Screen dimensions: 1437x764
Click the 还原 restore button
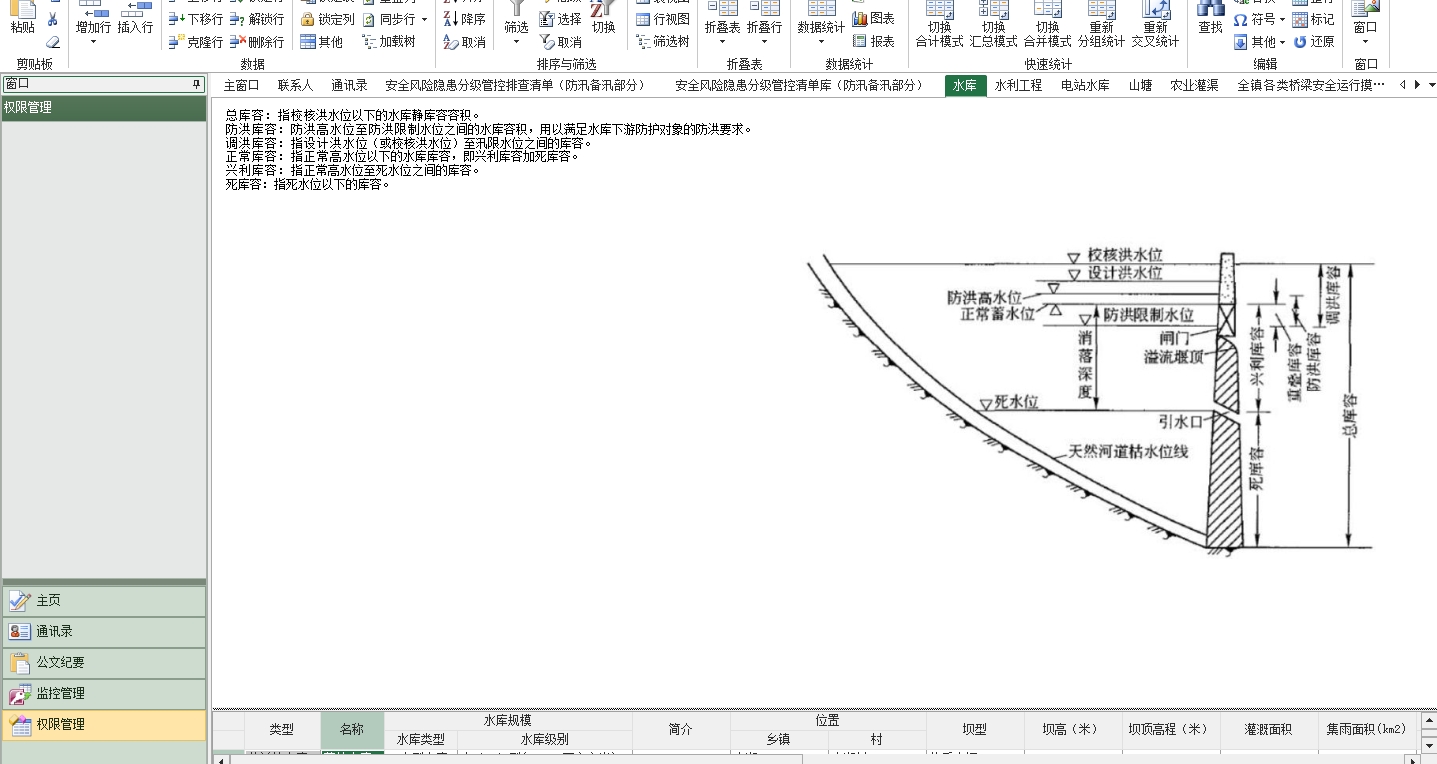point(1314,42)
